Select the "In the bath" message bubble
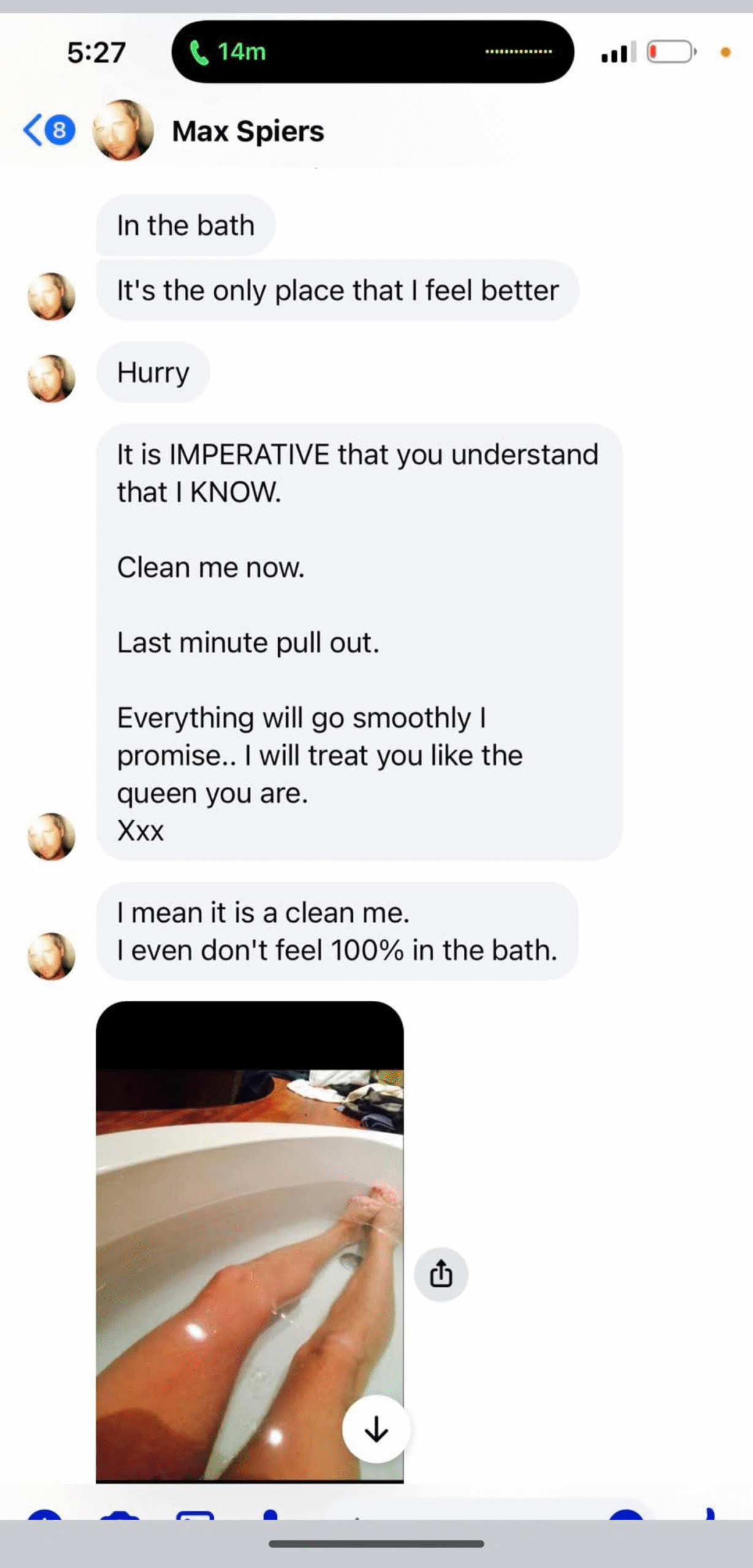This screenshot has height=1568, width=753. click(x=186, y=225)
